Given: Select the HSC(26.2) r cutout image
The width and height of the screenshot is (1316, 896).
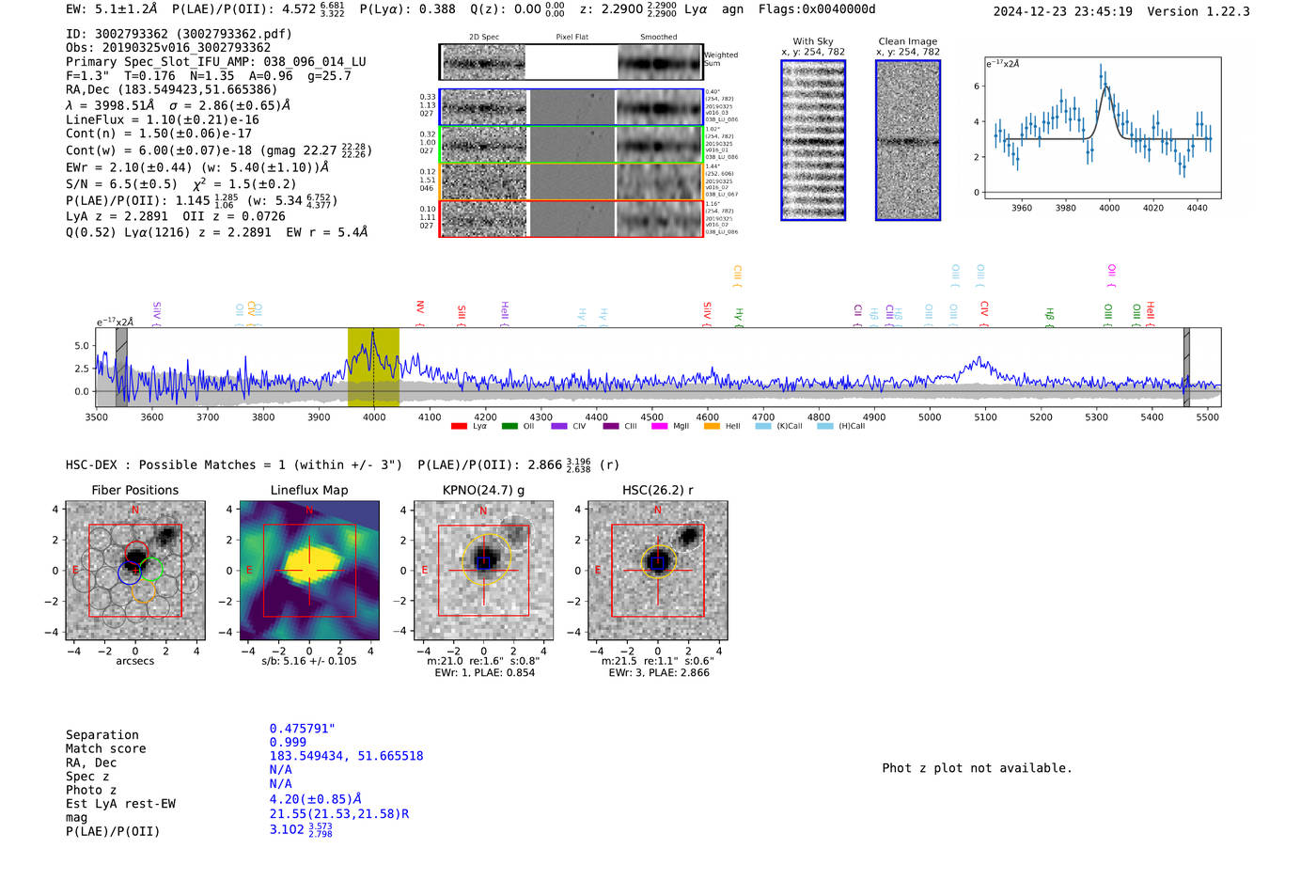Looking at the screenshot, I should point(658,571).
